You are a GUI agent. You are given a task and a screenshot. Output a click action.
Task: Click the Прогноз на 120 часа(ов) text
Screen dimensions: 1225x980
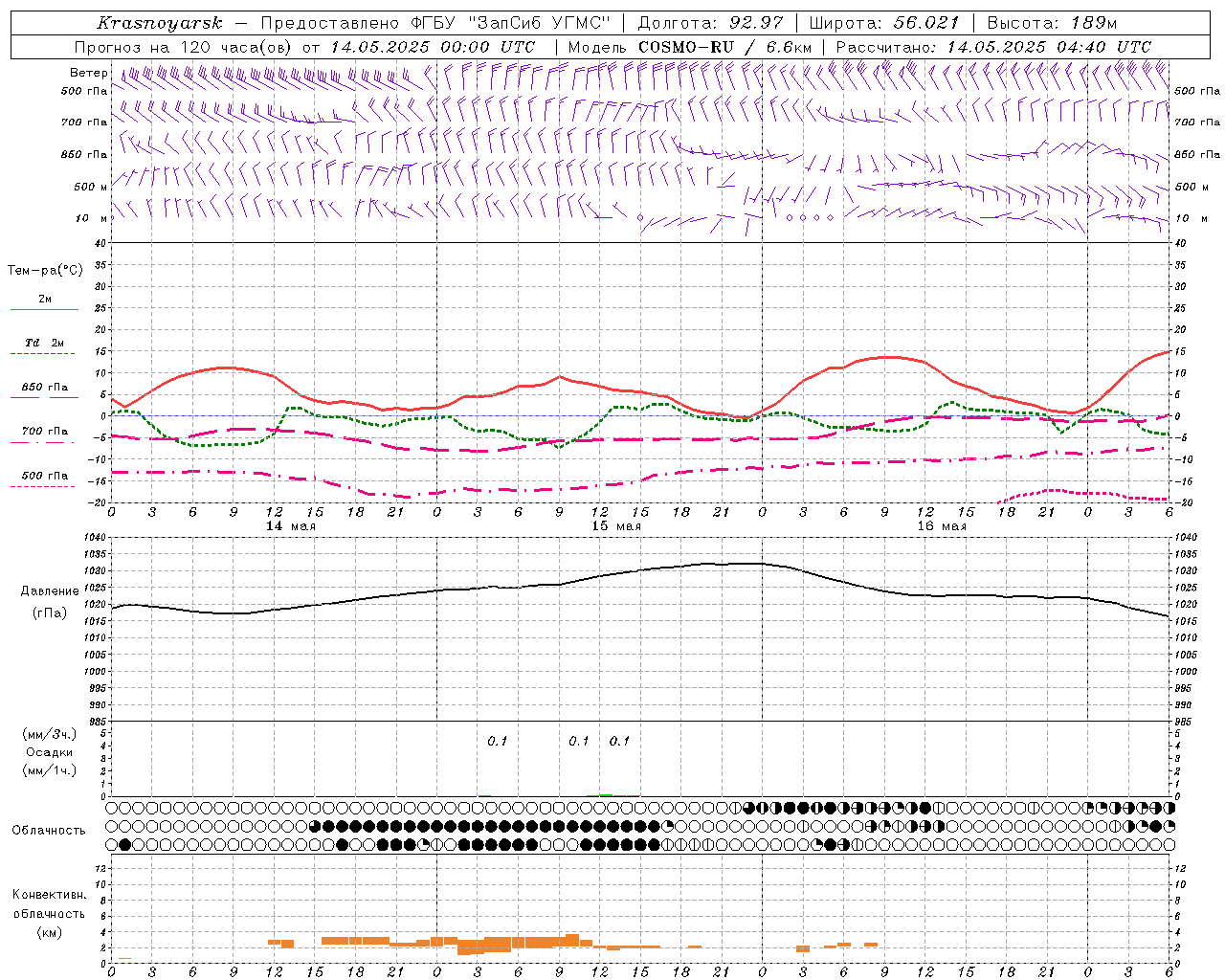coord(184,47)
